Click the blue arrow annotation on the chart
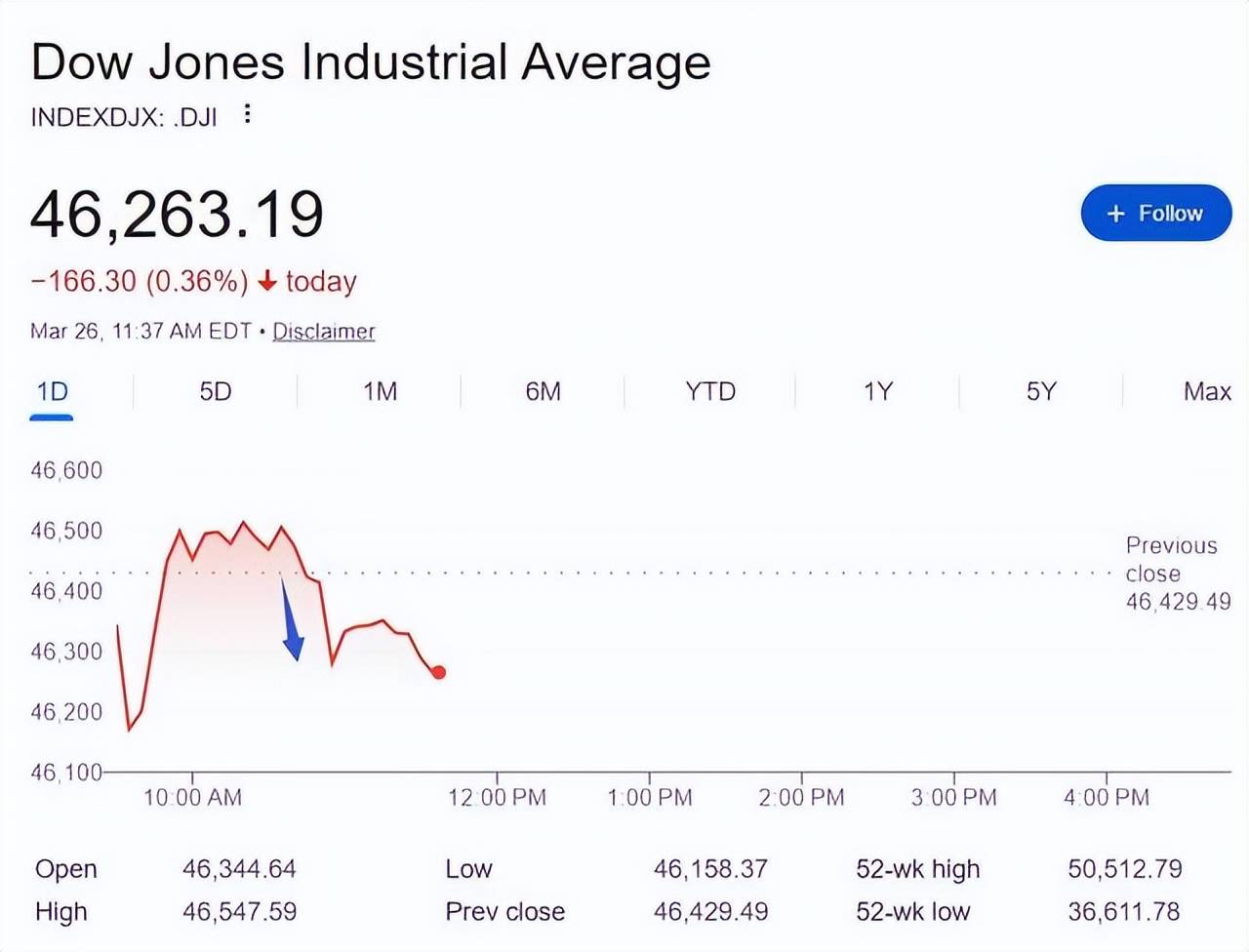Screen dimensions: 1249x952 click(x=291, y=623)
